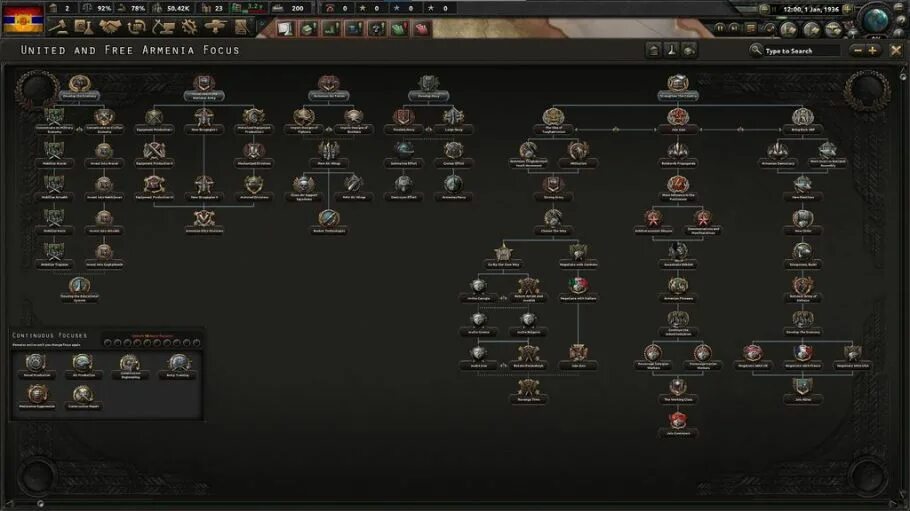Click the globe map mode button
The image size is (910, 511).
tap(876, 20)
